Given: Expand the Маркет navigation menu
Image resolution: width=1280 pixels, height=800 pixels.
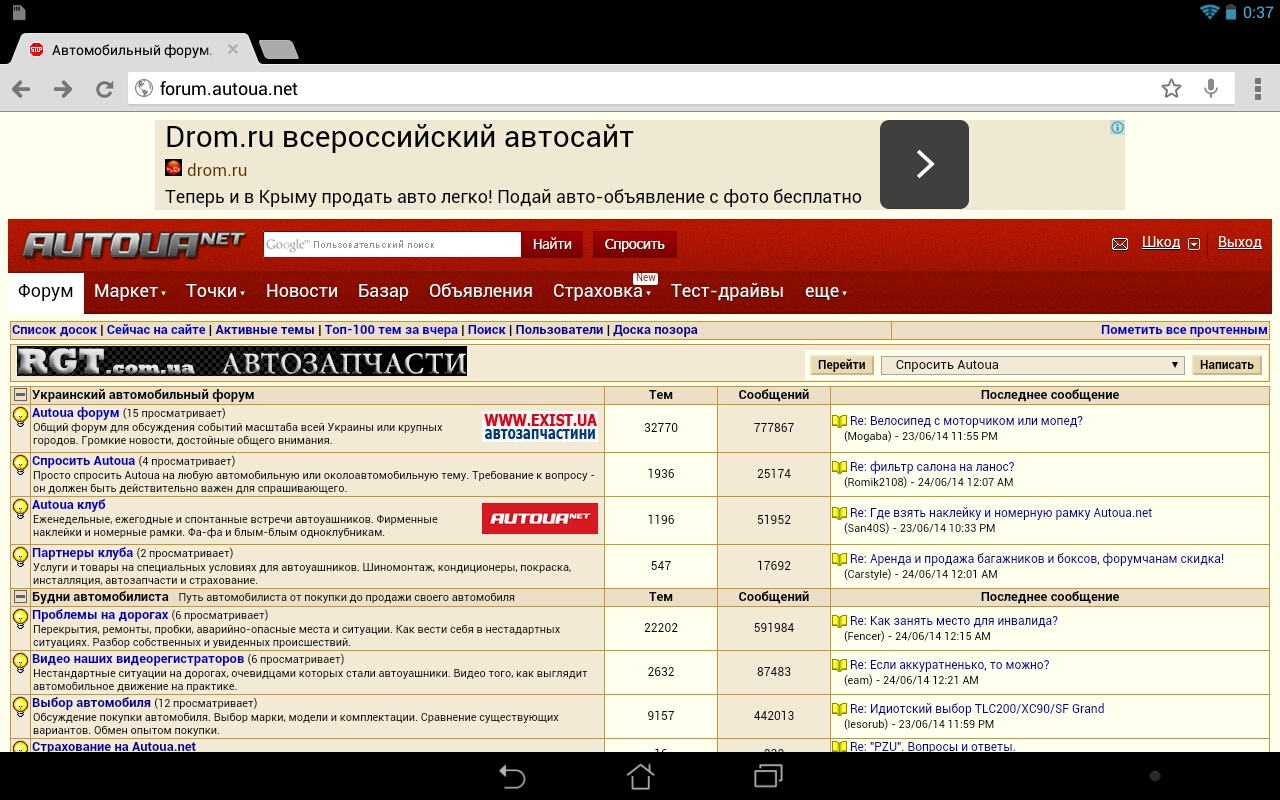Looking at the screenshot, I should click(x=129, y=291).
